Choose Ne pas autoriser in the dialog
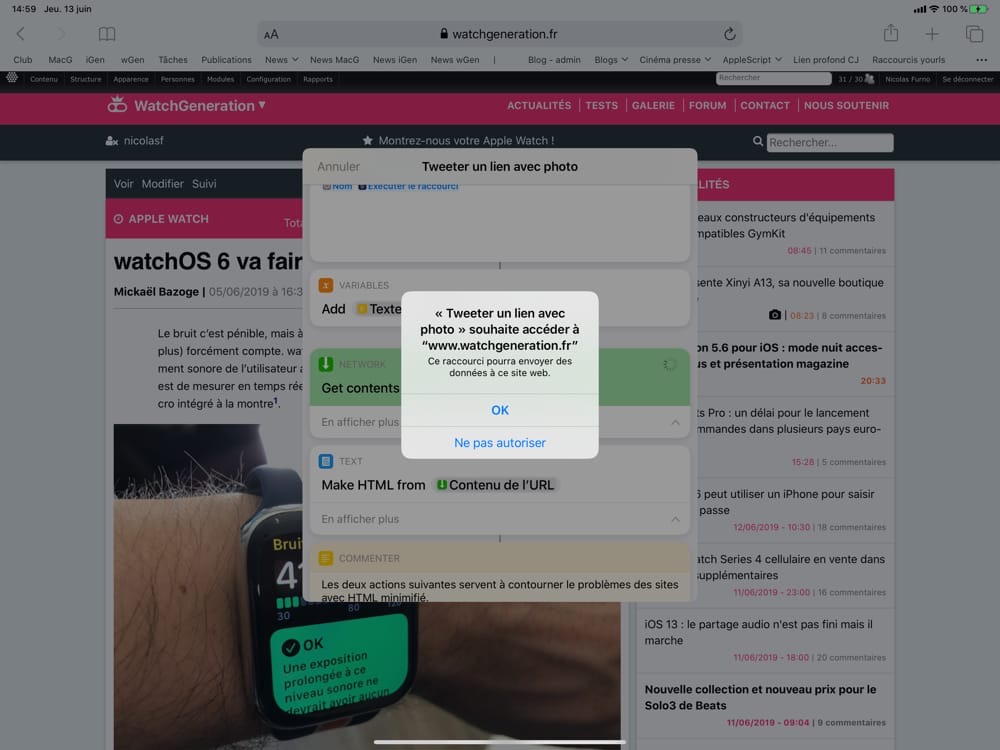The height and width of the screenshot is (750, 1000). pyautogui.click(x=499, y=443)
